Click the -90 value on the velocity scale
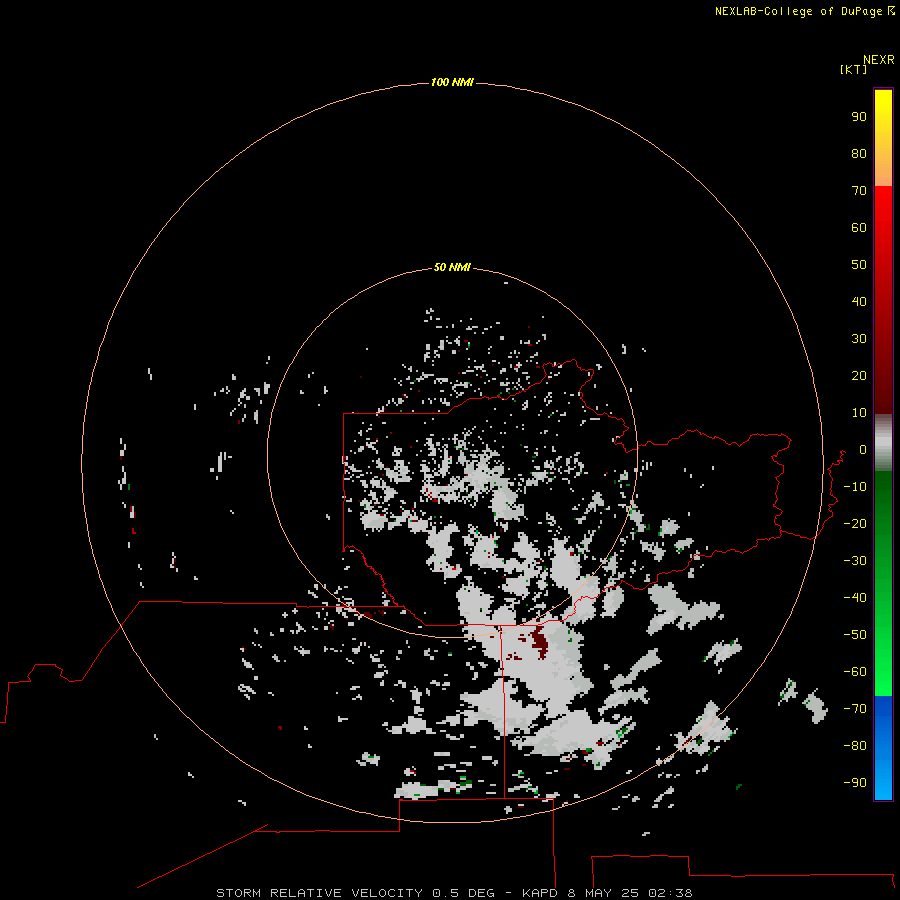The image size is (900, 900). click(855, 783)
